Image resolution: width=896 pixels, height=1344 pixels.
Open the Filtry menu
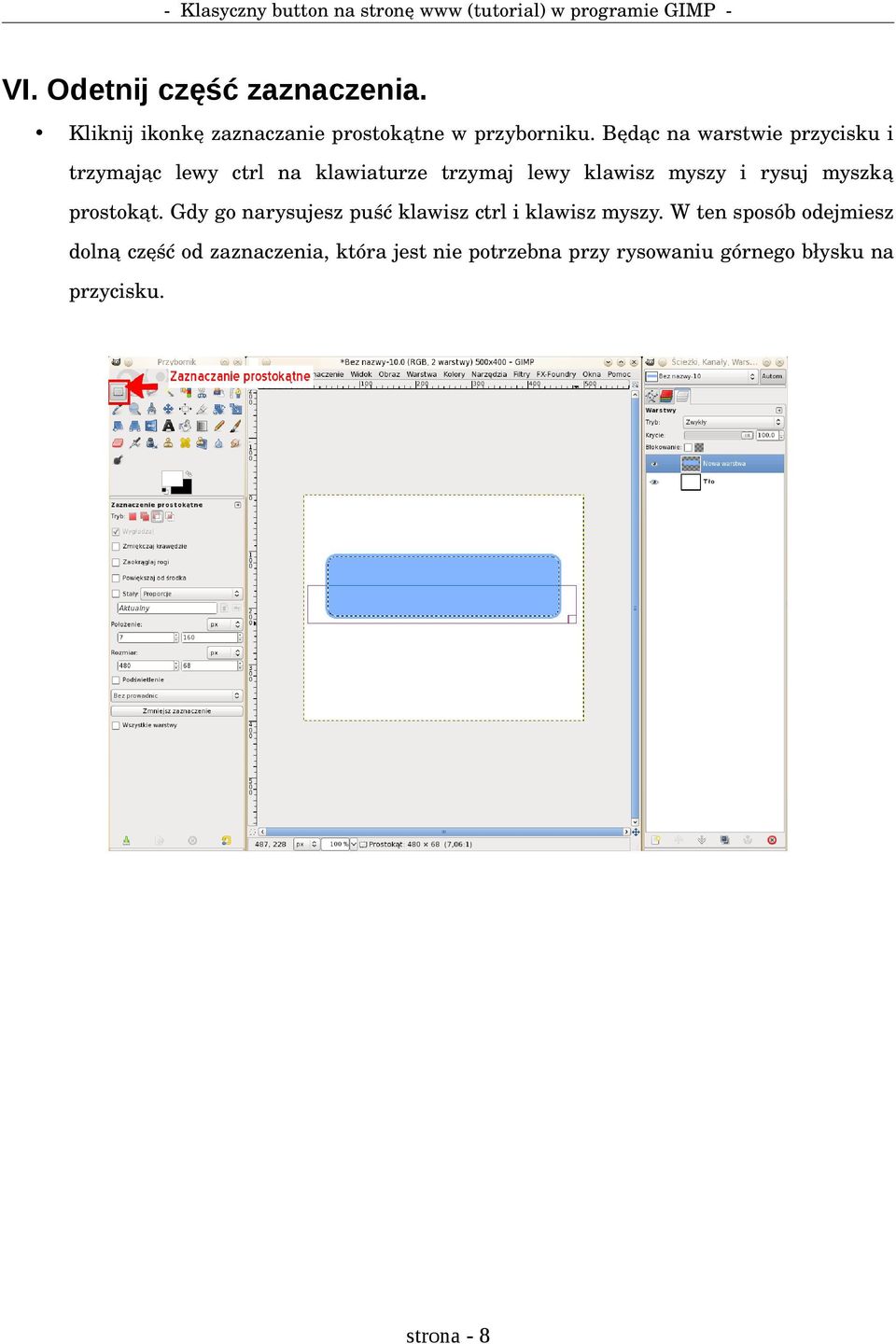coord(522,374)
